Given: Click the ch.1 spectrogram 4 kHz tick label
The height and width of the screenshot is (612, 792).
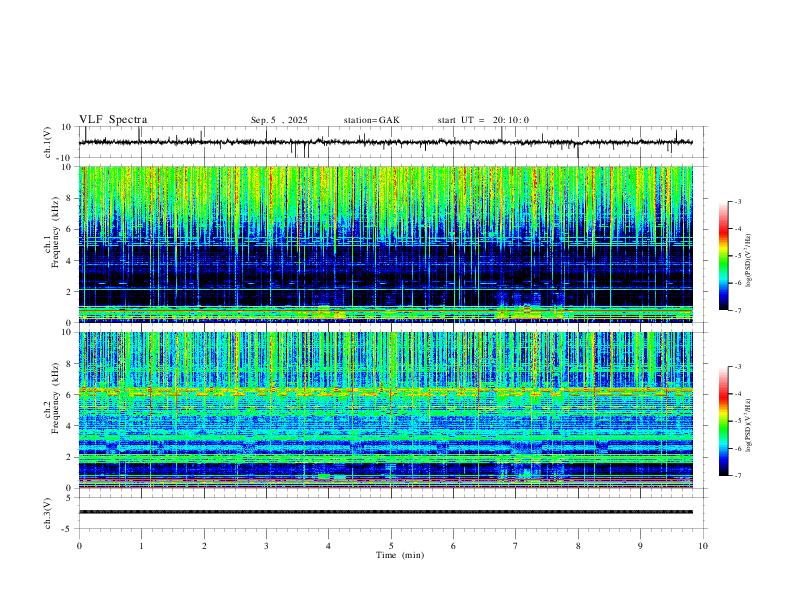Looking at the screenshot, I should coord(70,261).
